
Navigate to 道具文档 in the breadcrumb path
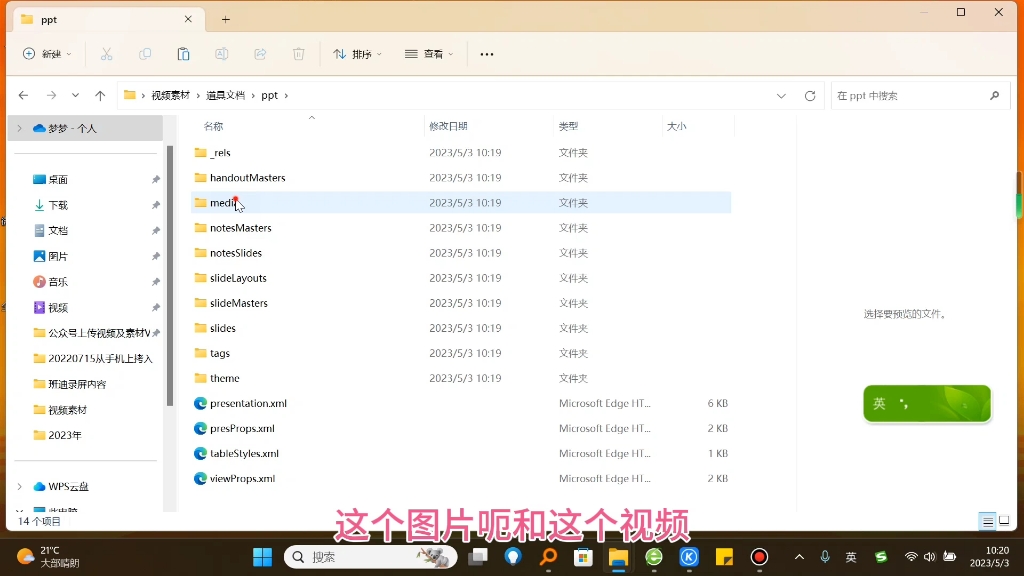pos(227,95)
